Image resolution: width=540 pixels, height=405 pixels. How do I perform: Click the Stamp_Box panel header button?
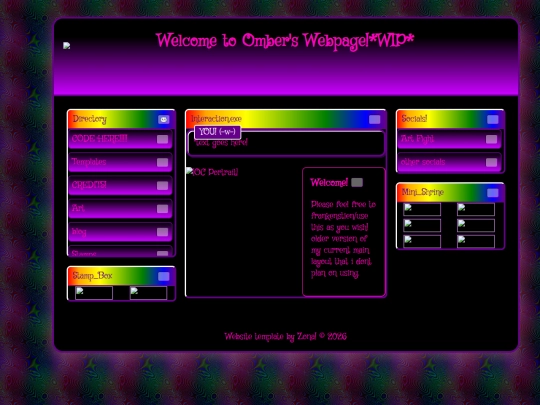pos(164,276)
